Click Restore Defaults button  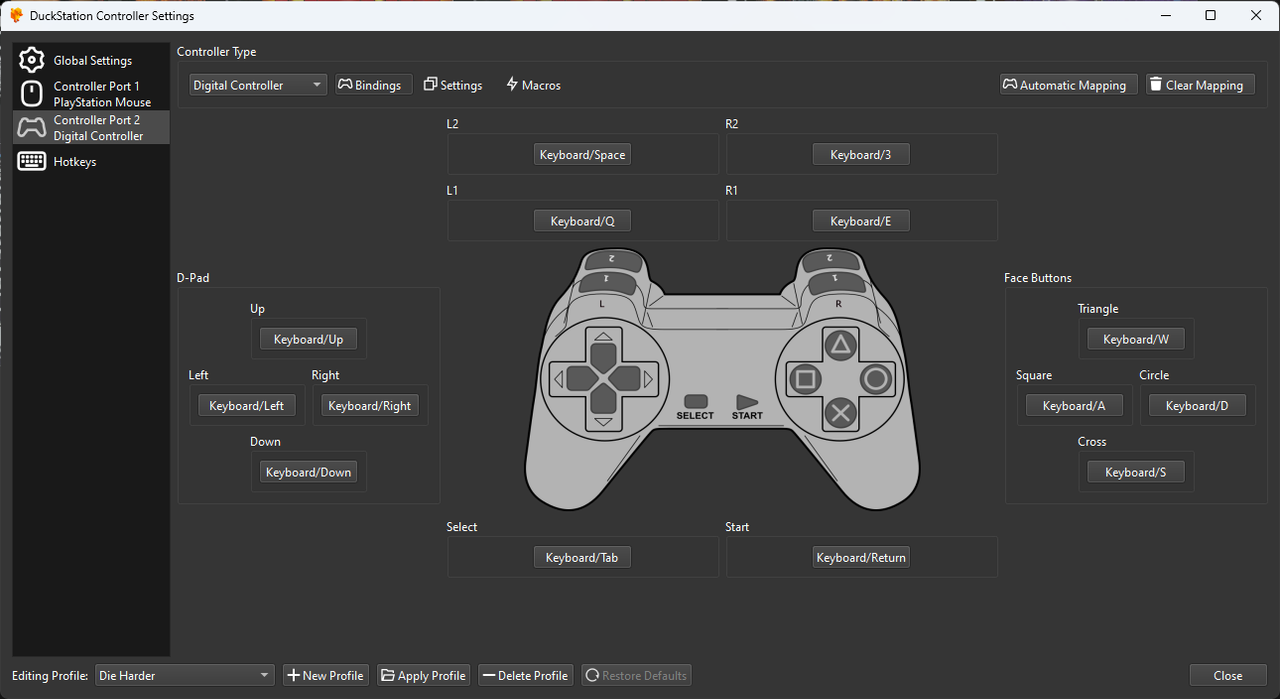click(x=637, y=675)
